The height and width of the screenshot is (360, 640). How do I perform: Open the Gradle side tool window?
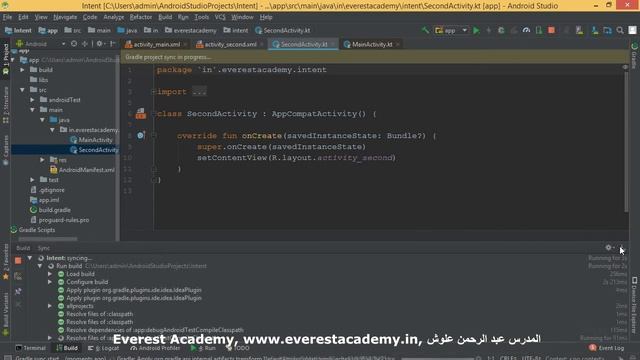tap(634, 56)
